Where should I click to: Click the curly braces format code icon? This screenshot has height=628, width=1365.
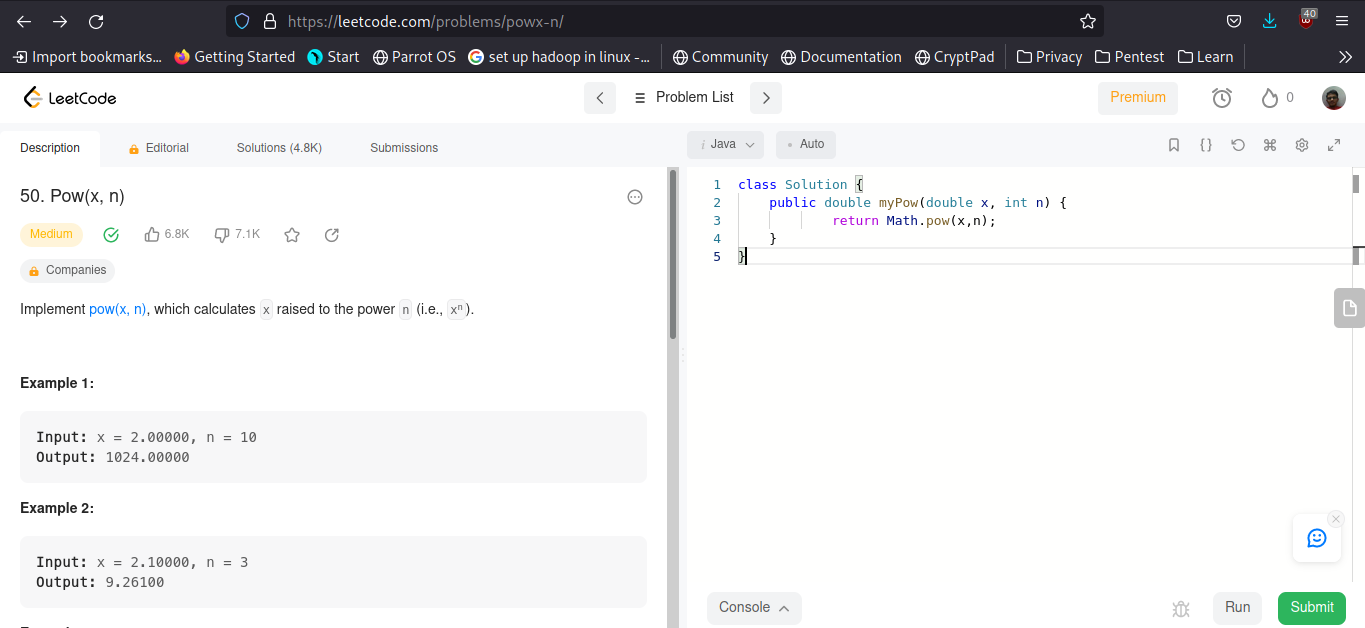tap(1206, 145)
